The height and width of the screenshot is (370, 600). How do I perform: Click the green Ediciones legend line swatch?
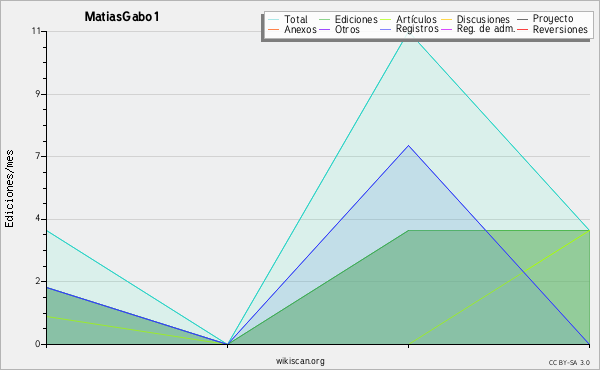click(324, 20)
